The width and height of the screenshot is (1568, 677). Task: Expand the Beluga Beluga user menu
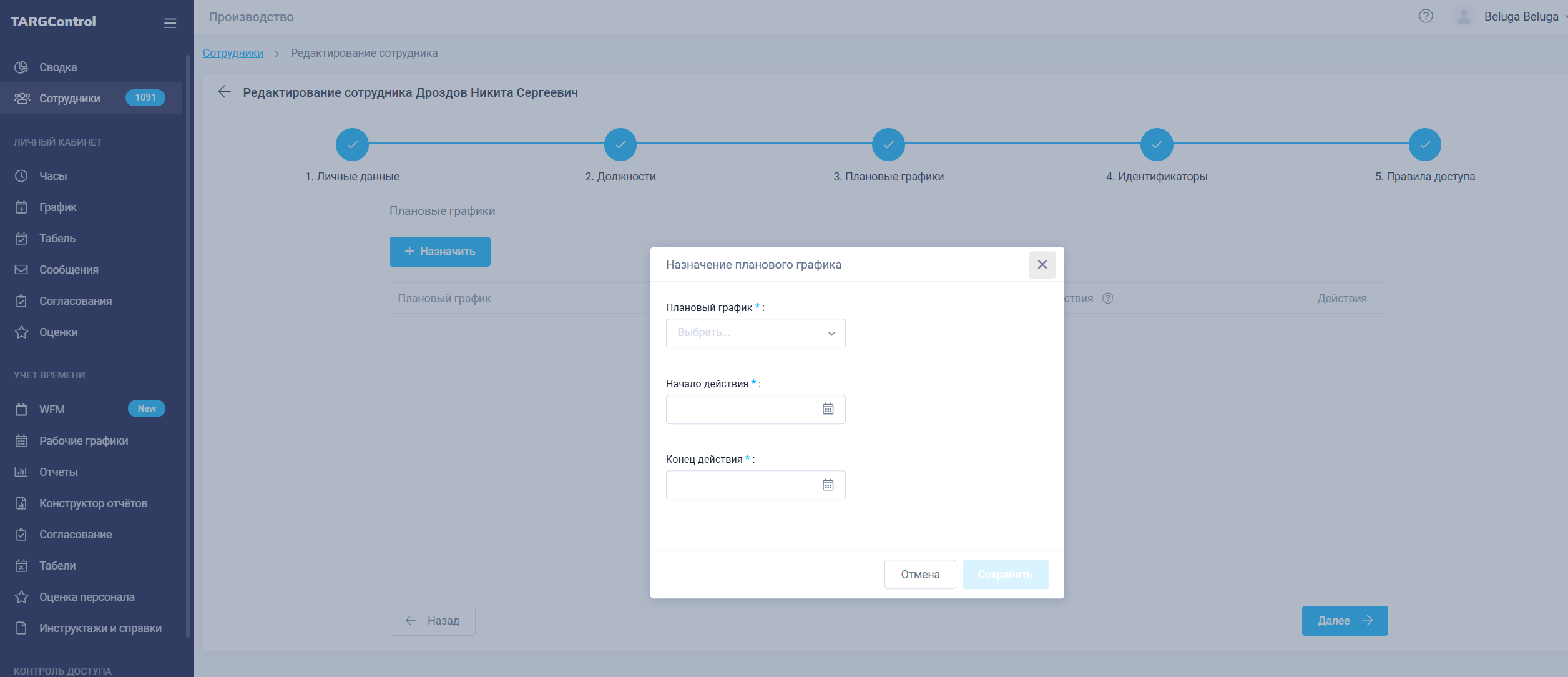click(x=1521, y=17)
